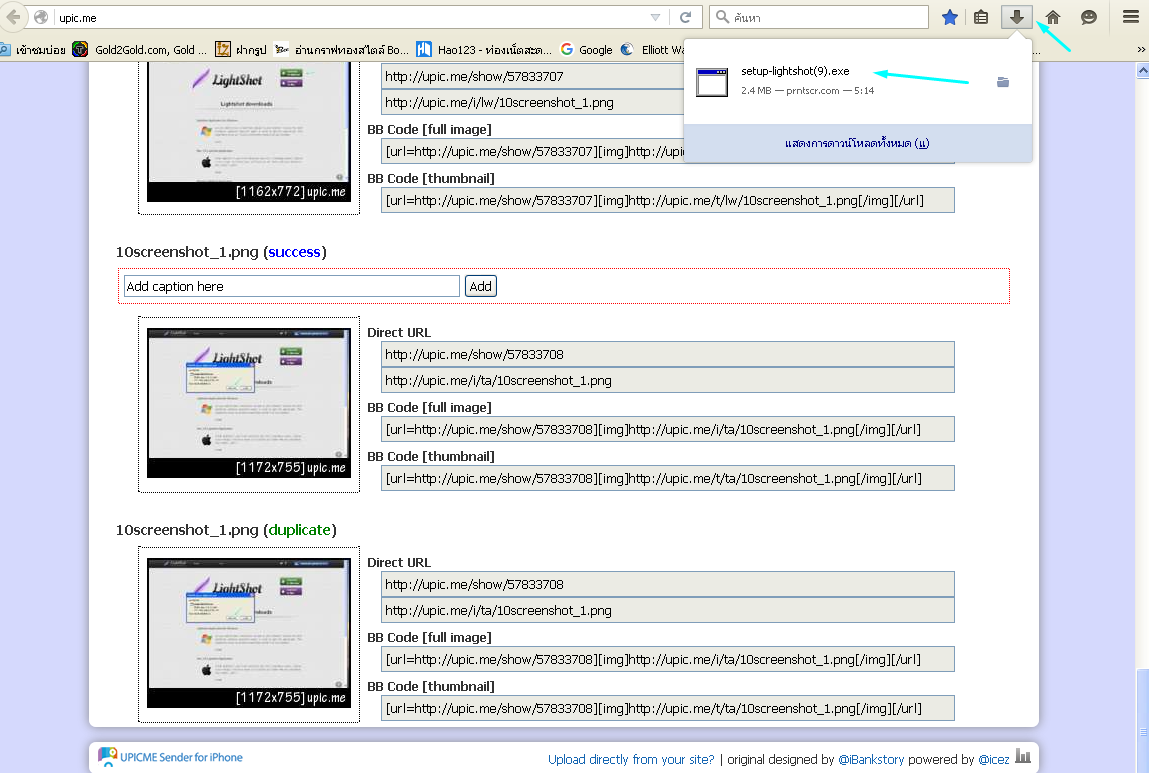Open UPICME Sender for iPhone link
This screenshot has width=1149, height=773.
coord(170,757)
